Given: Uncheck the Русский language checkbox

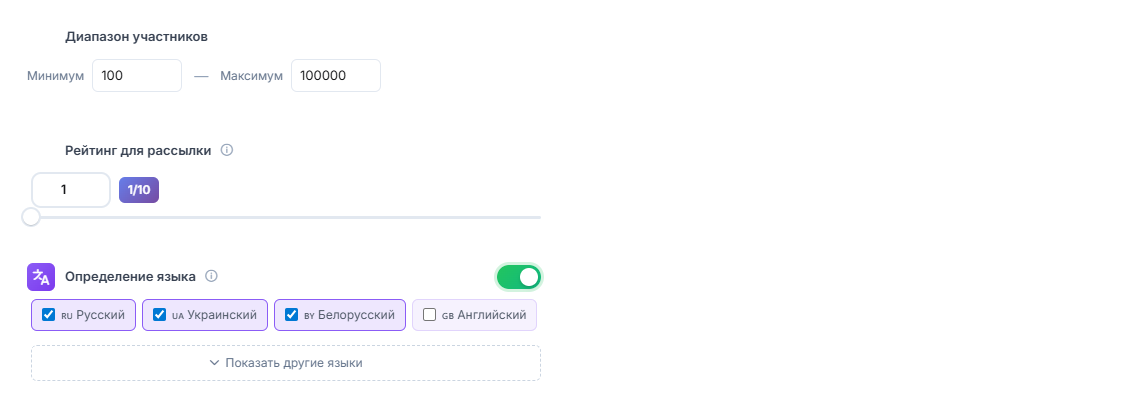Looking at the screenshot, I should pos(48,315).
